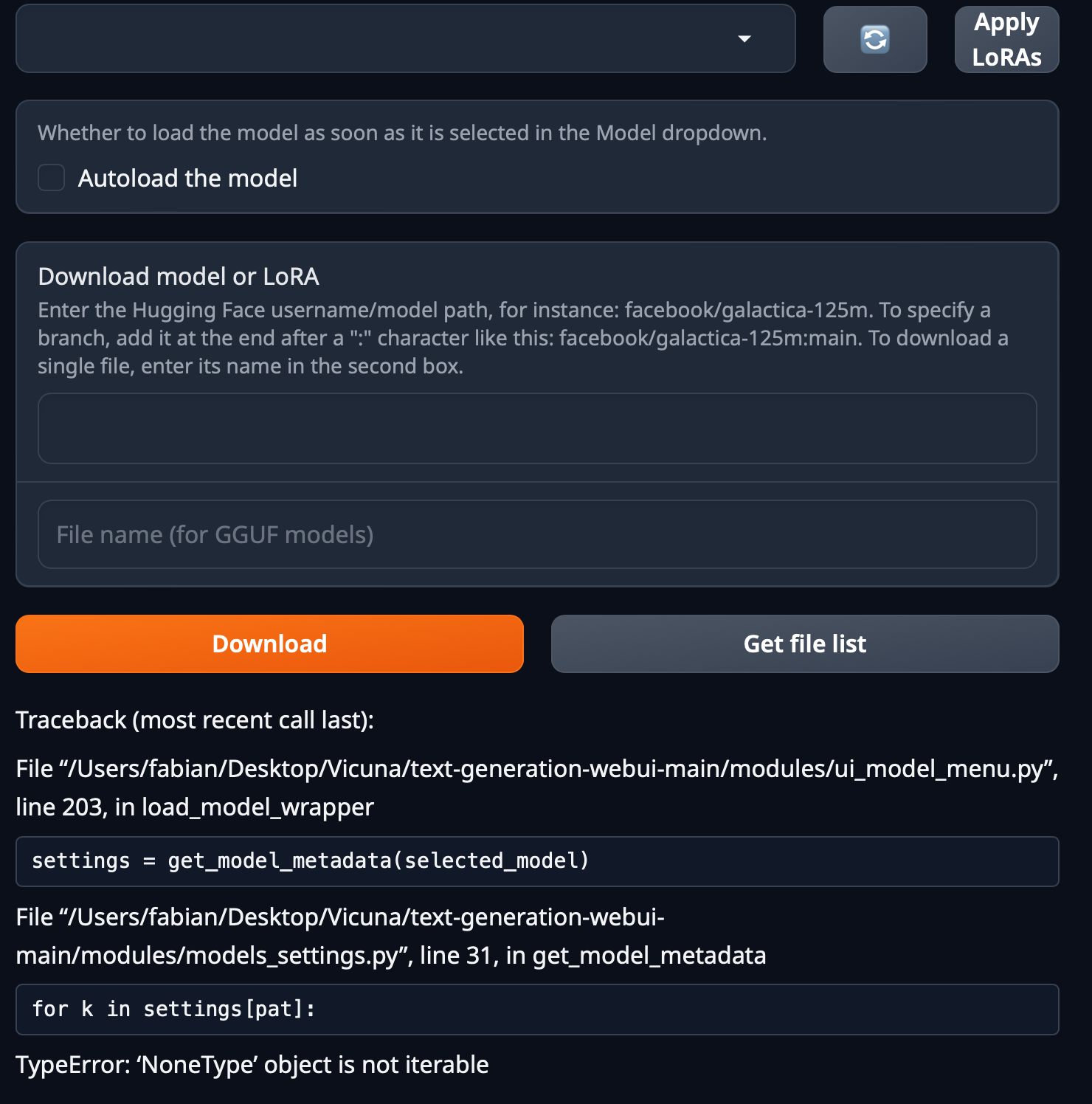The height and width of the screenshot is (1104, 1092).
Task: Click the model list refresh icon
Action: [874, 39]
